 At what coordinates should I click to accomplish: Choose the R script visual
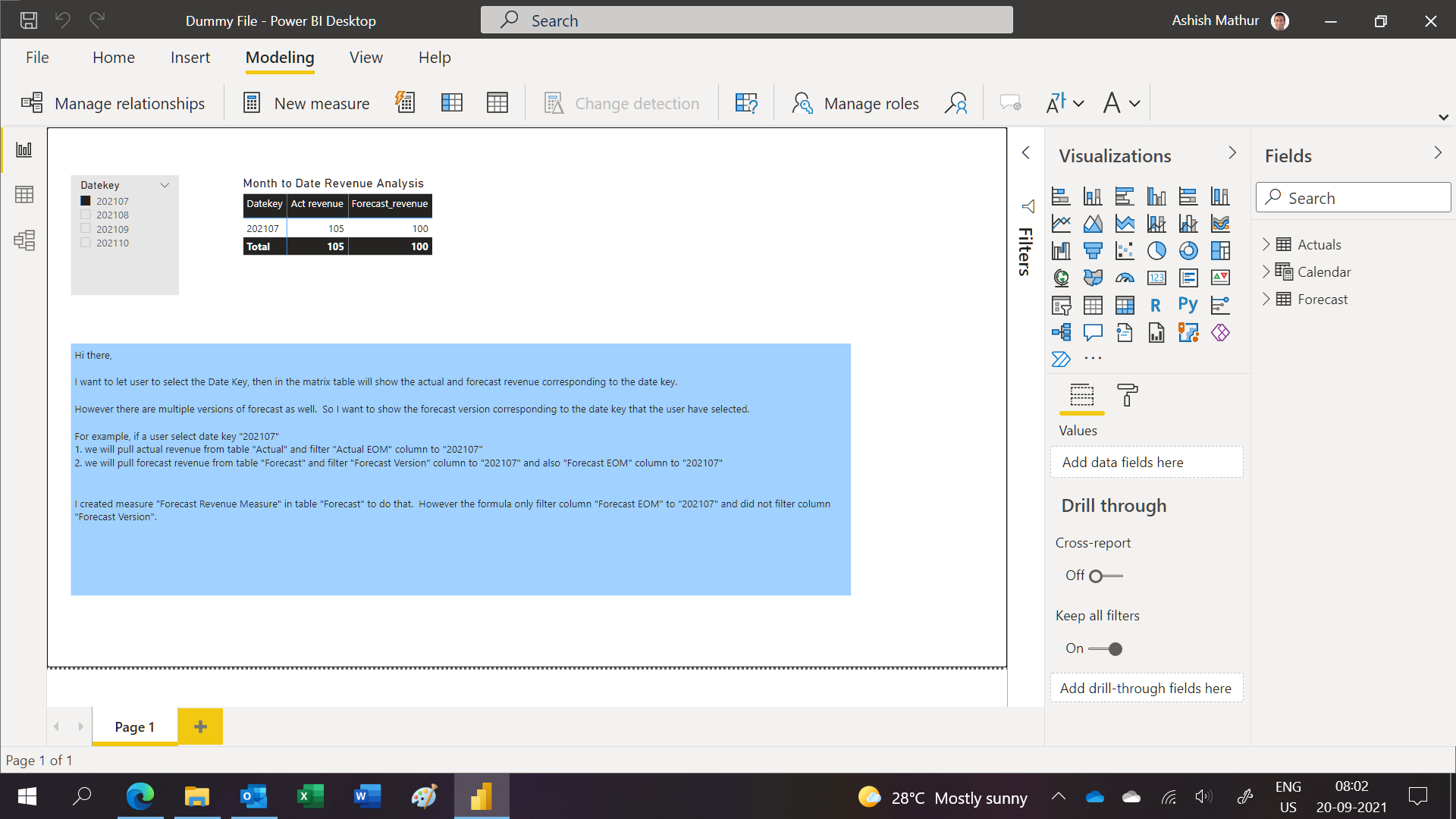click(x=1156, y=306)
